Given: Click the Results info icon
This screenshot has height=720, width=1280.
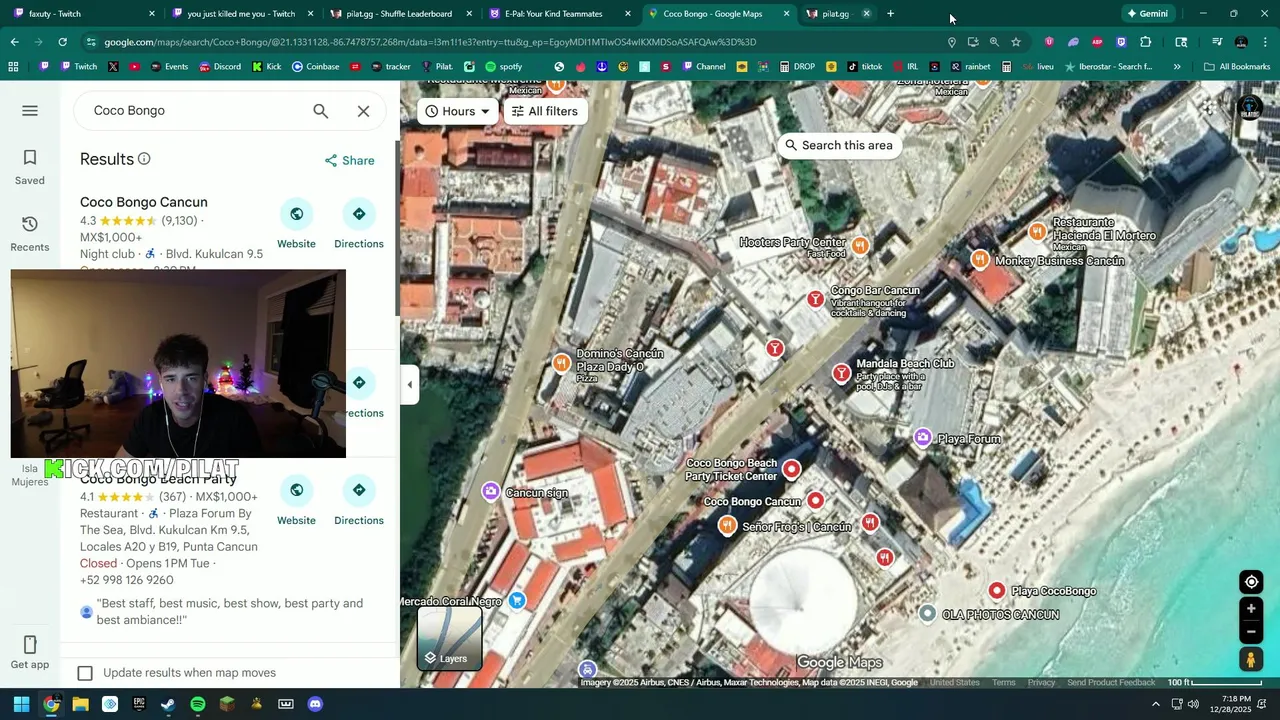Looking at the screenshot, I should 144,159.
